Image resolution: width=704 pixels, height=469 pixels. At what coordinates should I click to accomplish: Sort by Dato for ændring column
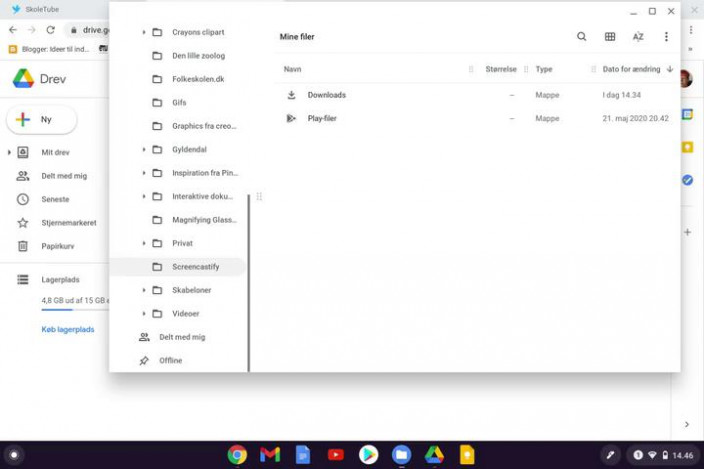[x=631, y=69]
